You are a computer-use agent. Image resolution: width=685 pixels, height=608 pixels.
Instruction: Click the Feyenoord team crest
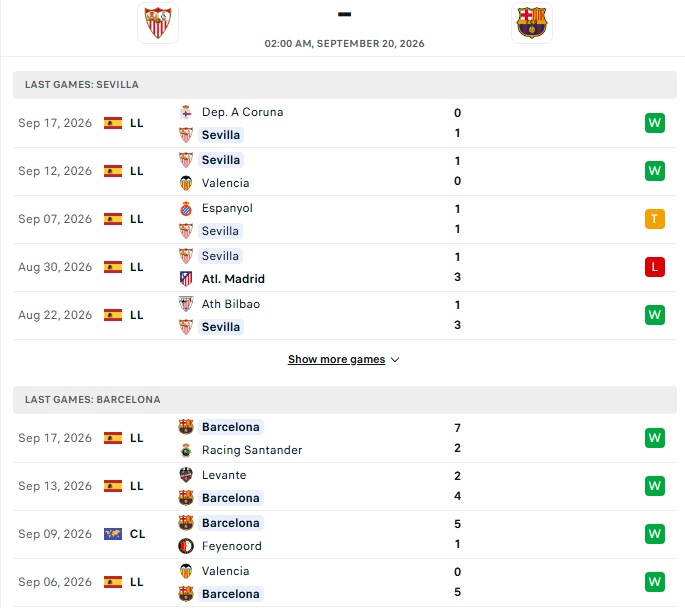pyautogui.click(x=186, y=546)
